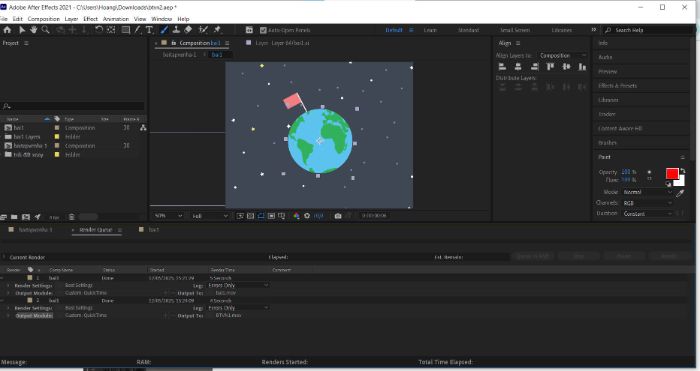This screenshot has height=371, width=700.
Task: Open the Preview panel
Action: tap(608, 71)
